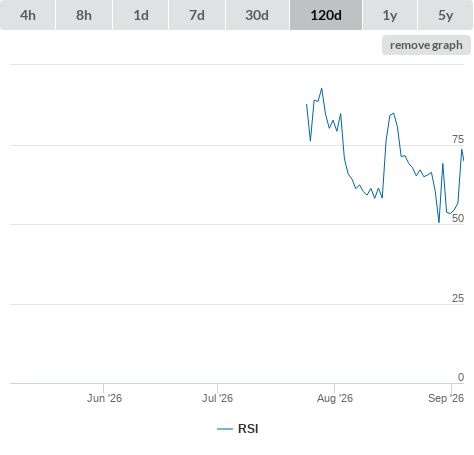This screenshot has width=474, height=455.
Task: Click the blue RSI legend line marker
Action: (225, 429)
